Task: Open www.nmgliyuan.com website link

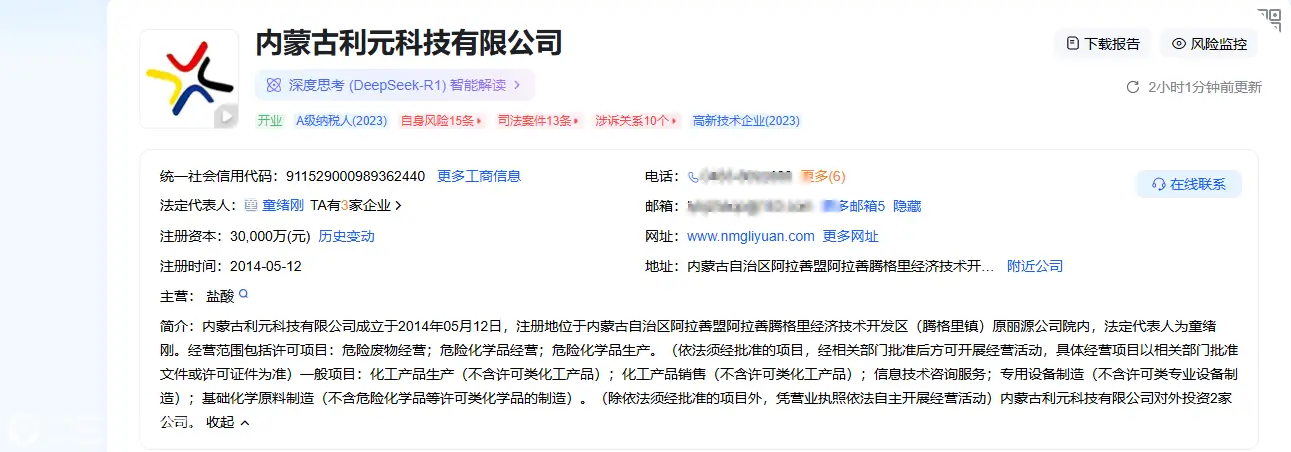Action: [x=750, y=236]
